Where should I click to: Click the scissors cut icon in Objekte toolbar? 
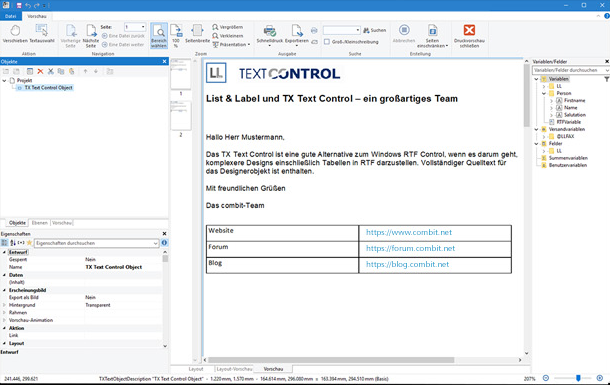pyautogui.click(x=51, y=71)
